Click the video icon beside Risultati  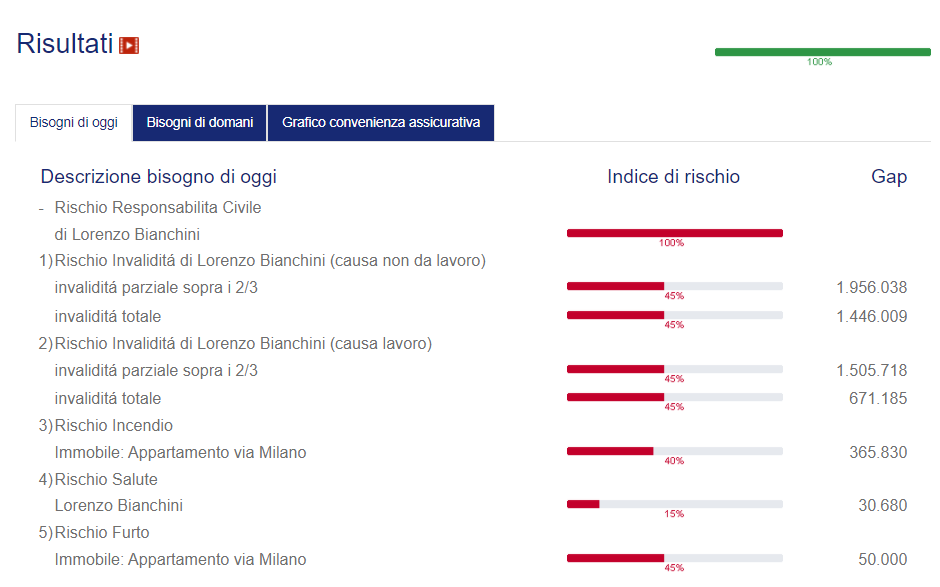pos(129,45)
